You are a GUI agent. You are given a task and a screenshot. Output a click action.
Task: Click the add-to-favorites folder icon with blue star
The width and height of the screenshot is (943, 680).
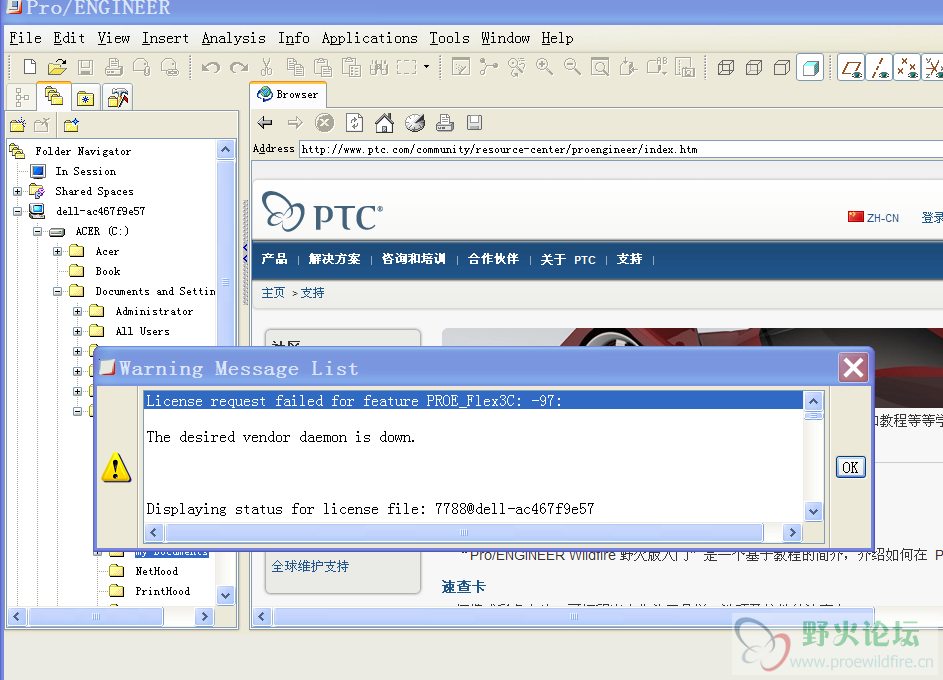72,125
